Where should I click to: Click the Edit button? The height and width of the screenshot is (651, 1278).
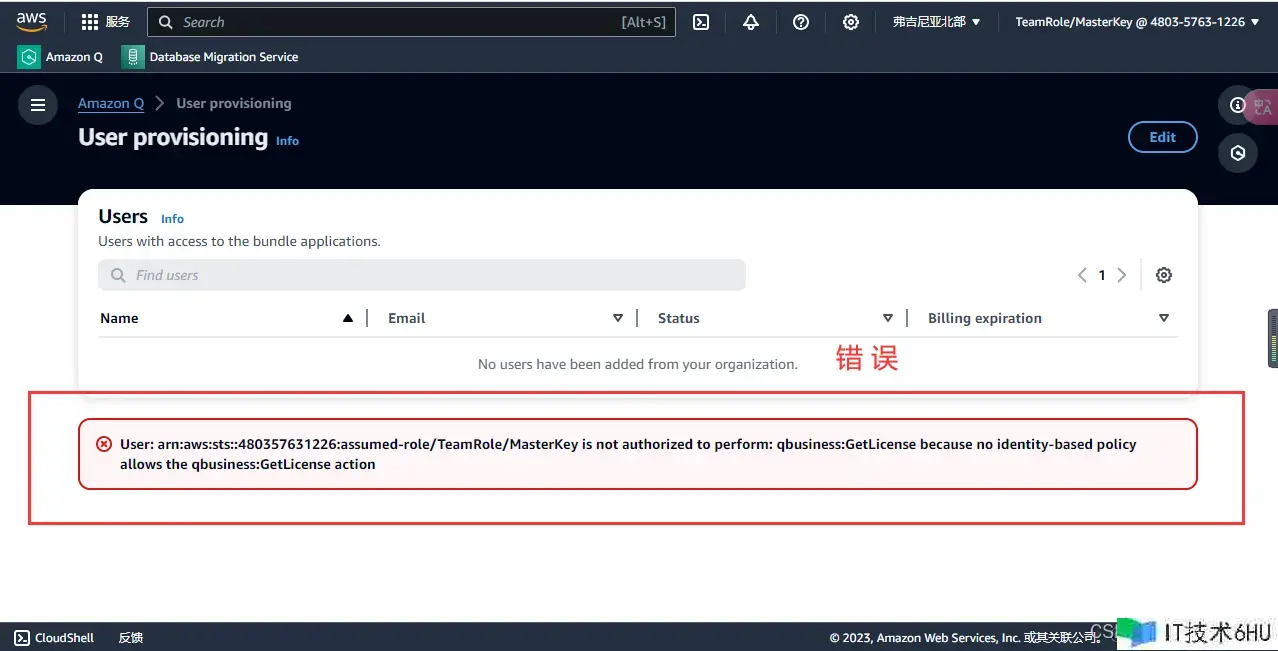pos(1163,137)
